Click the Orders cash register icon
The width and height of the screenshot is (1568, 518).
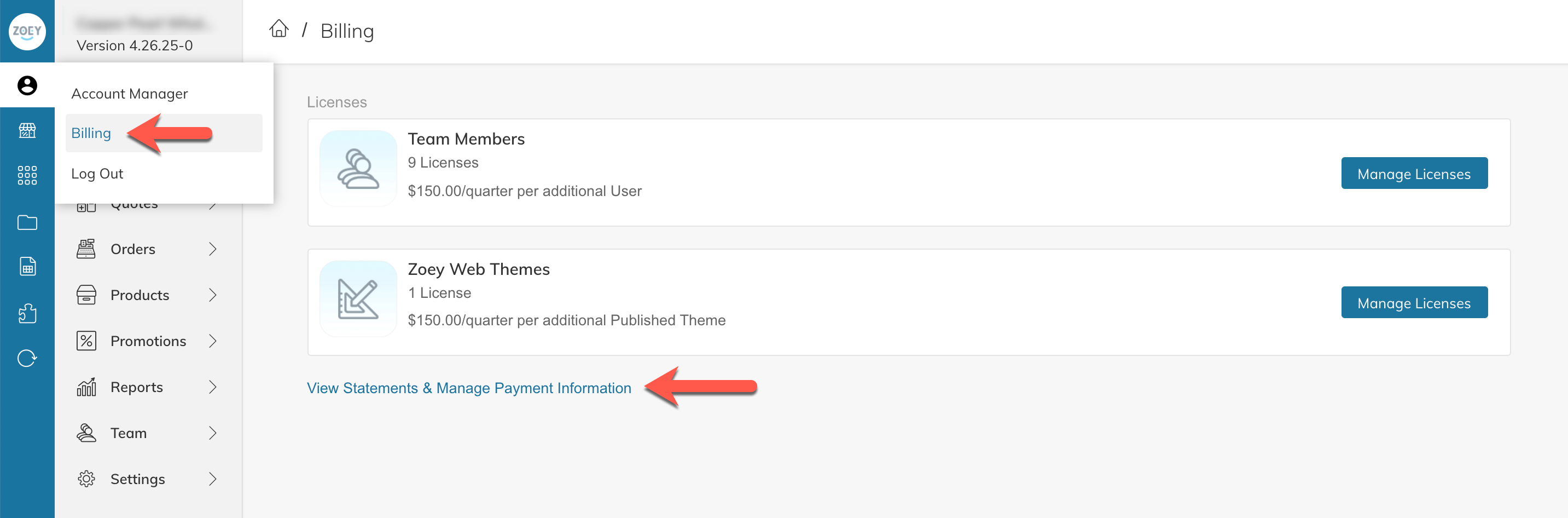point(86,249)
